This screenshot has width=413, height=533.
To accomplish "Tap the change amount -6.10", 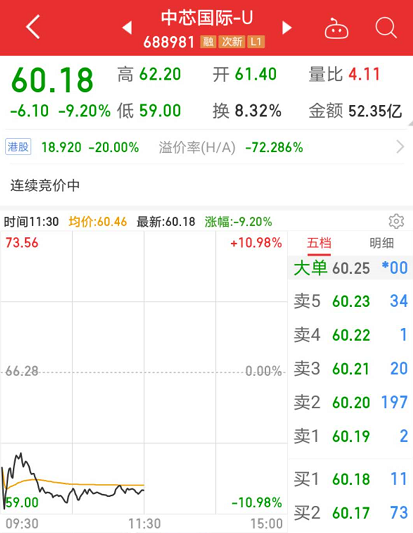I will (30, 111).
